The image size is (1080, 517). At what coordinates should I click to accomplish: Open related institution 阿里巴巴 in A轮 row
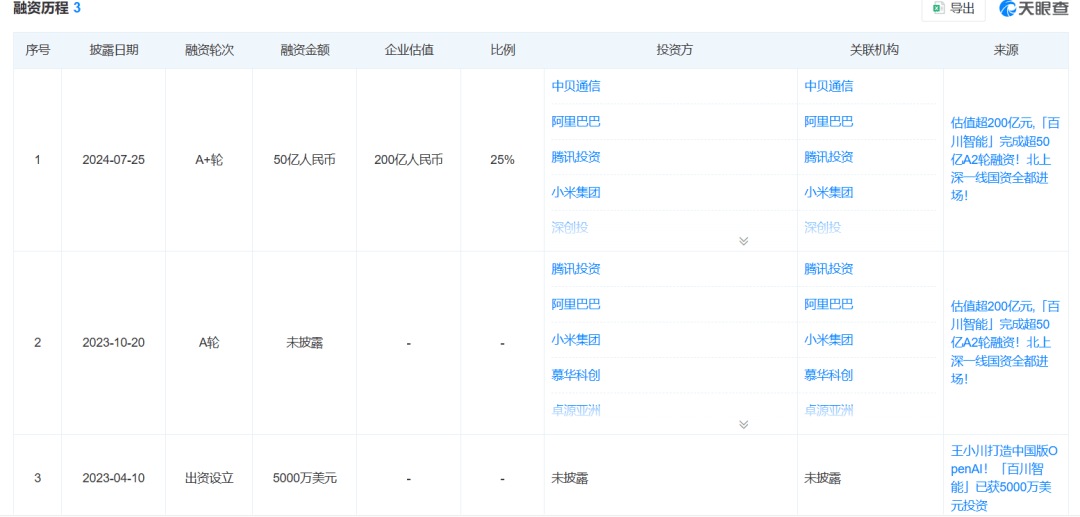coord(829,304)
